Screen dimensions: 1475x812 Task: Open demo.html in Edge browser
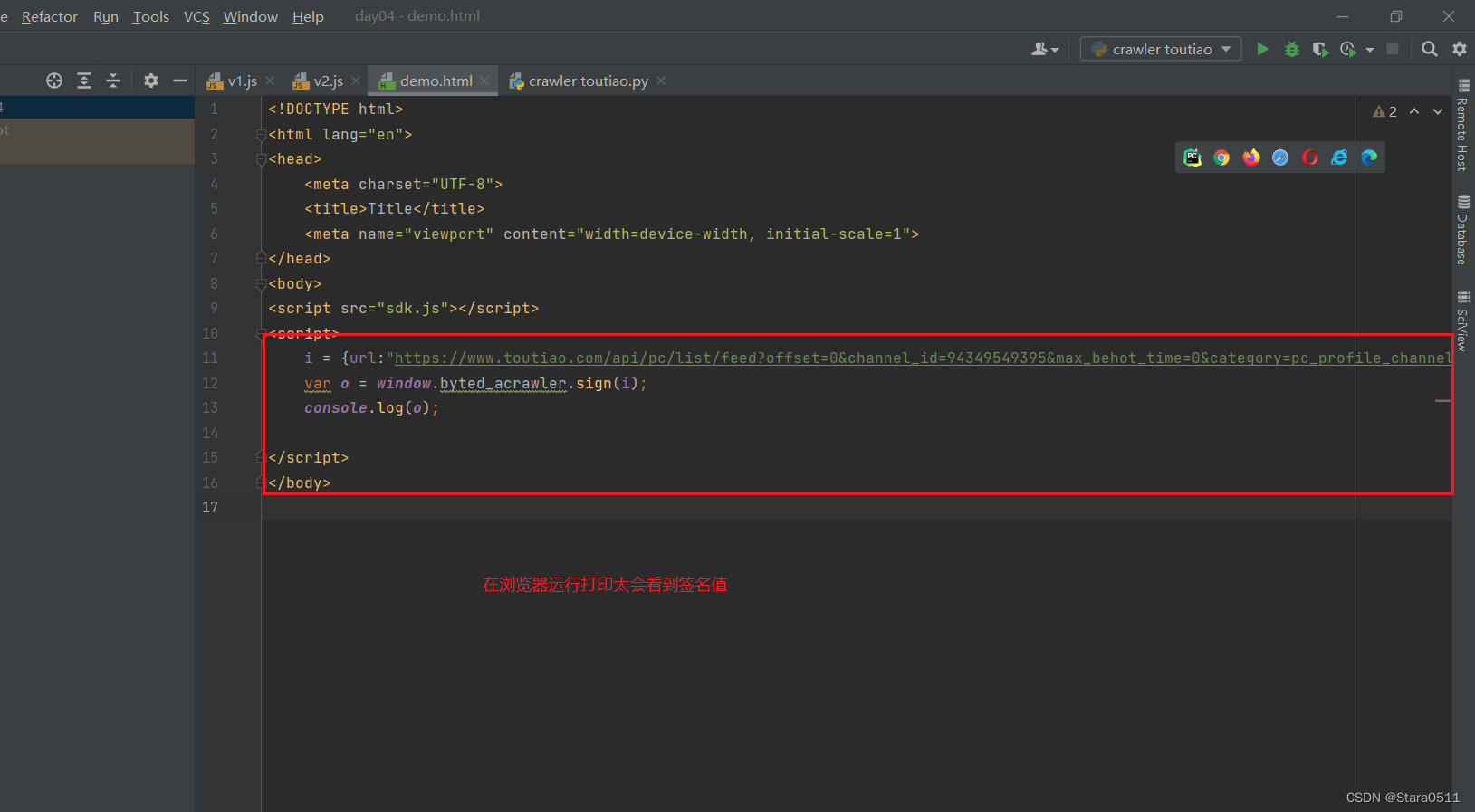(x=1369, y=158)
